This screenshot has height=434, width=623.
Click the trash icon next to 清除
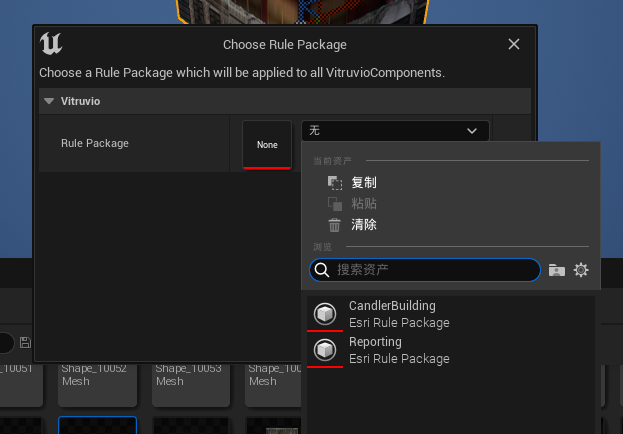[x=335, y=225]
